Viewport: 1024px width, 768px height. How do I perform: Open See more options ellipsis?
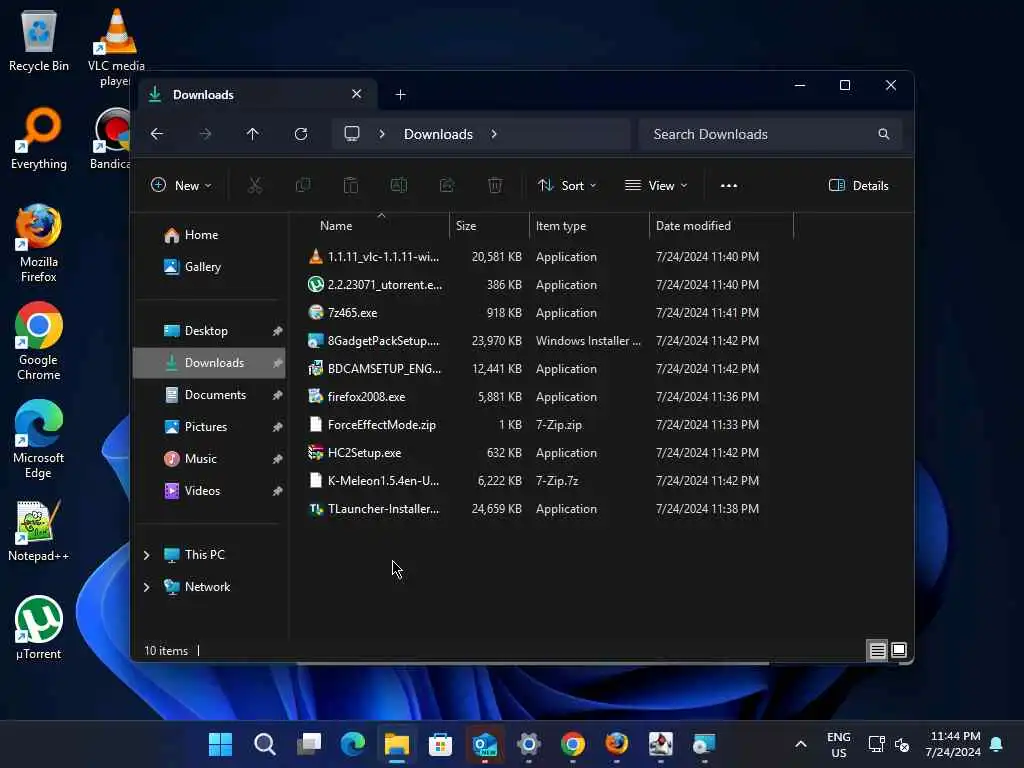(729, 185)
